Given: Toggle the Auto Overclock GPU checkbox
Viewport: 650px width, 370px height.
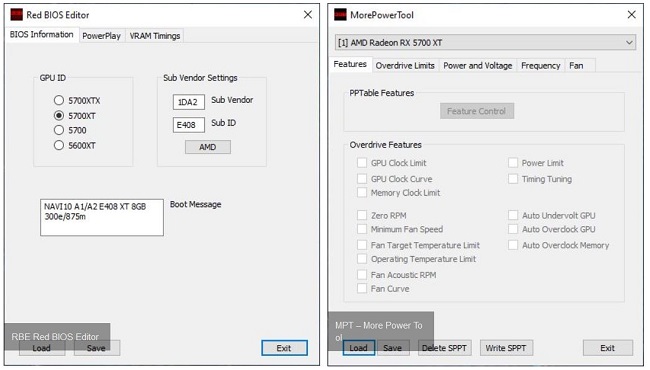Looking at the screenshot, I should 513,229.
